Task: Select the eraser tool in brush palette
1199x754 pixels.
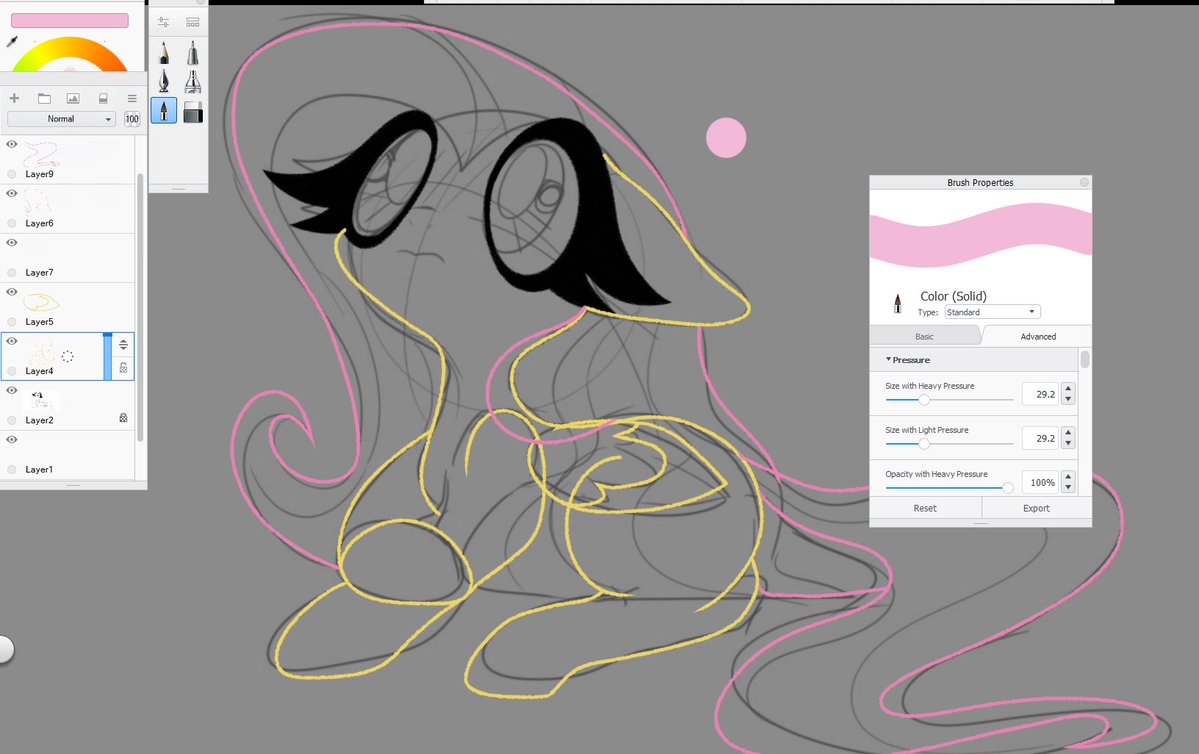Action: 193,112
